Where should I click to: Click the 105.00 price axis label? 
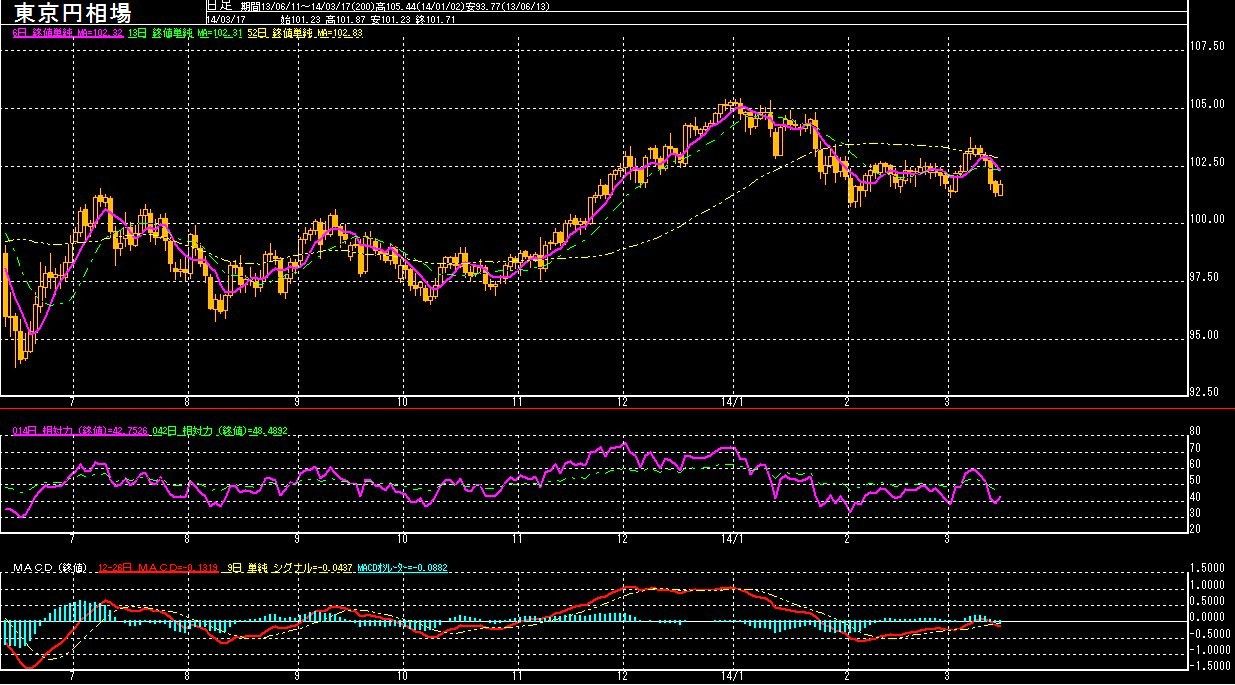1208,104
